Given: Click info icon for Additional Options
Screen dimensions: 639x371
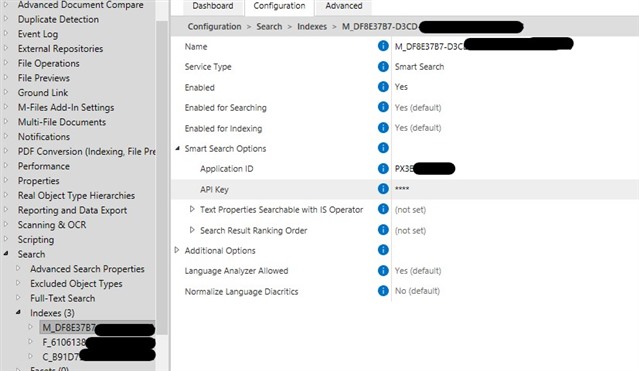Looking at the screenshot, I should (x=383, y=250).
